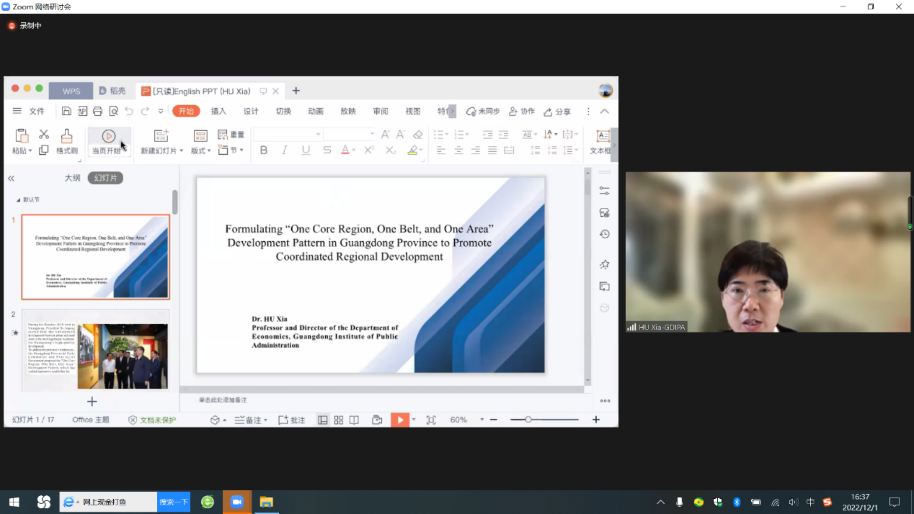Click fit-slide-to-window icon in status bar
The width and height of the screenshot is (914, 514).
(431, 420)
